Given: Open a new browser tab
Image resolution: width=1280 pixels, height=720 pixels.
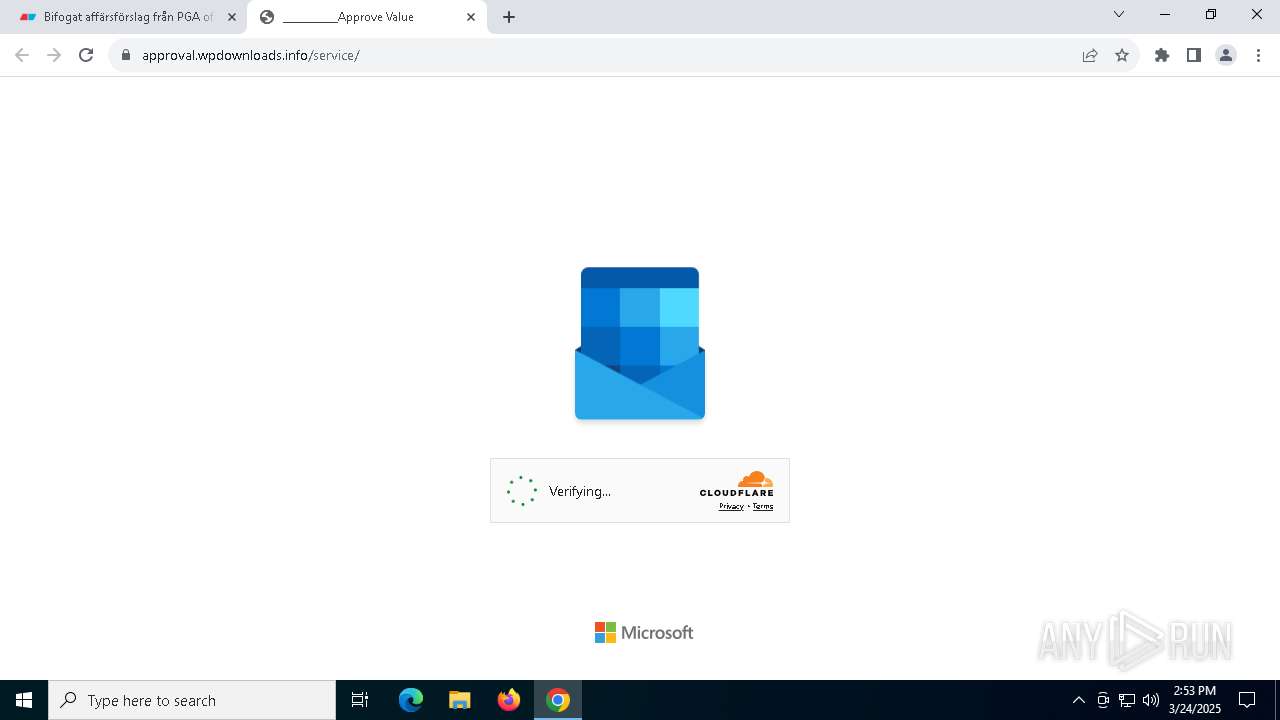Looking at the screenshot, I should [509, 17].
